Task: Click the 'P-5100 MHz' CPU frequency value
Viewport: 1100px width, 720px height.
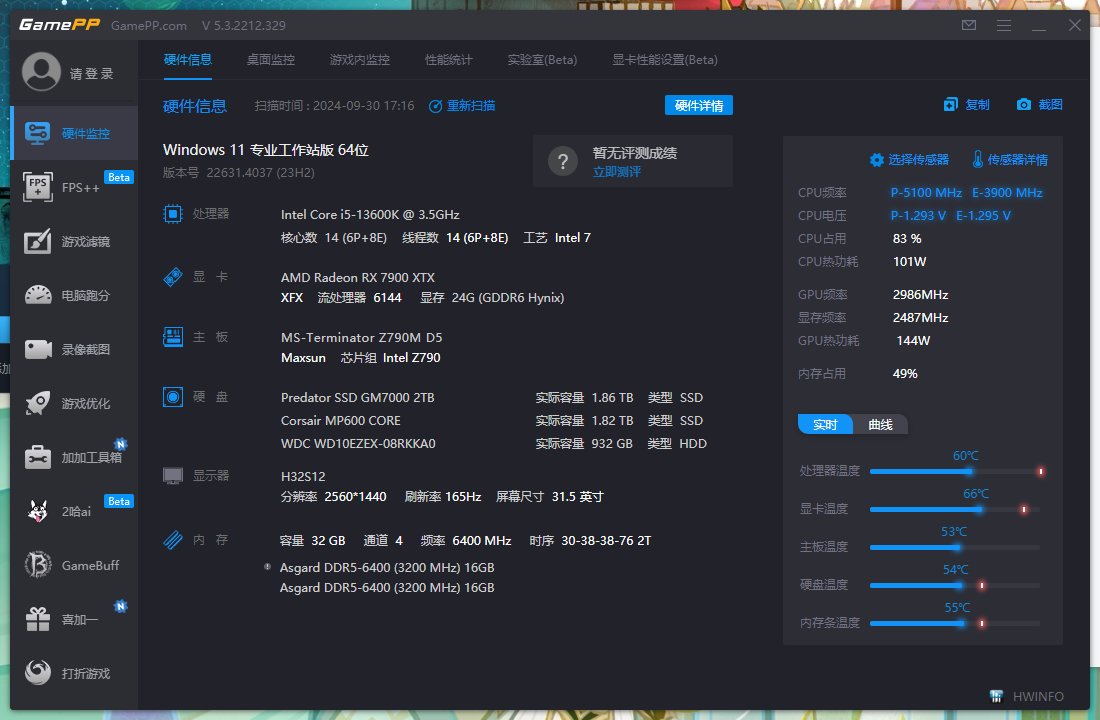Action: point(926,192)
